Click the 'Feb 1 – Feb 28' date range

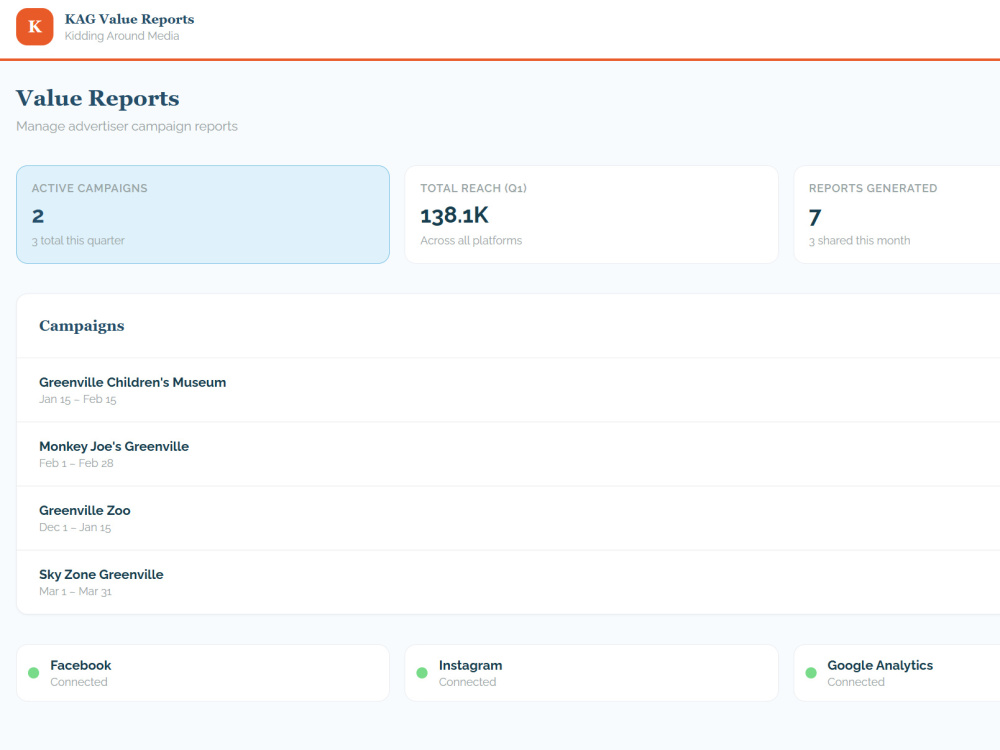coord(76,463)
